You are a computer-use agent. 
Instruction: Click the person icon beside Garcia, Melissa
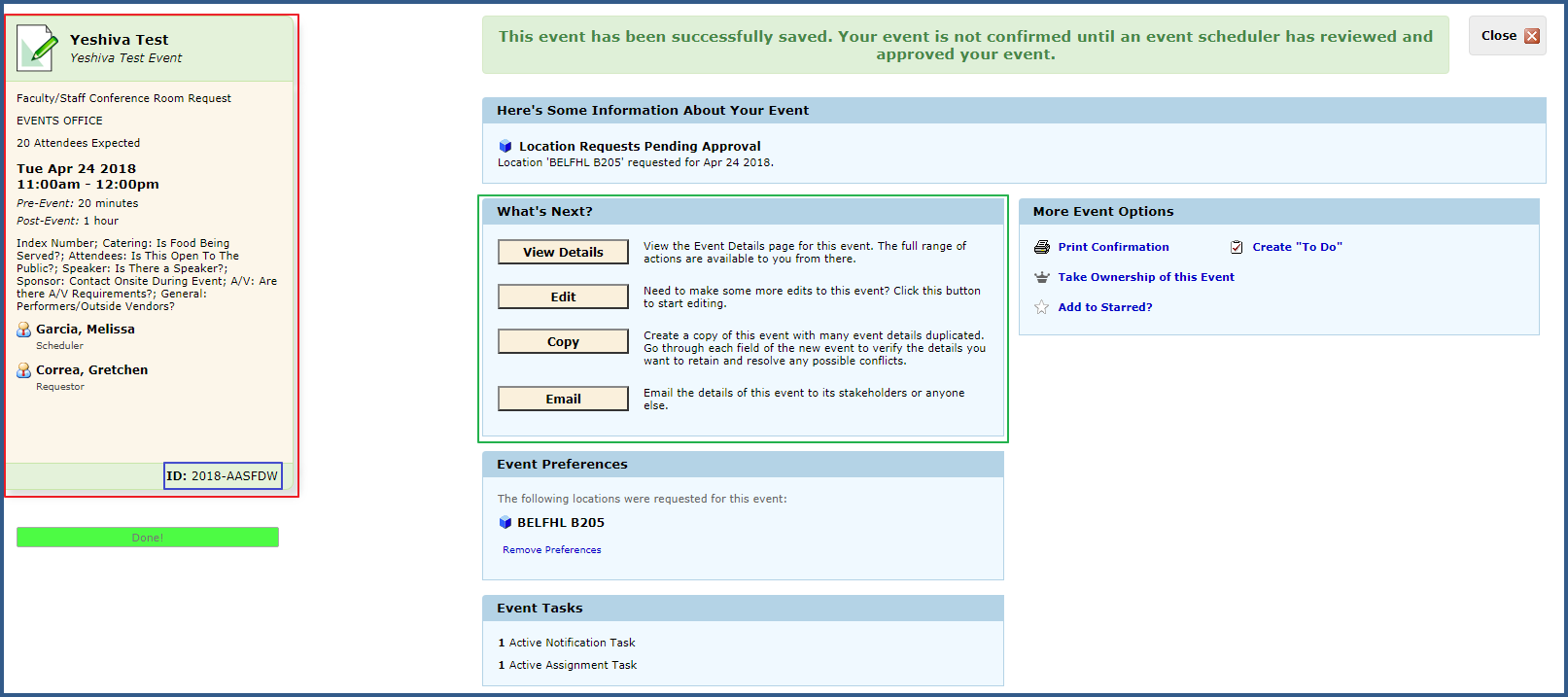[x=24, y=330]
